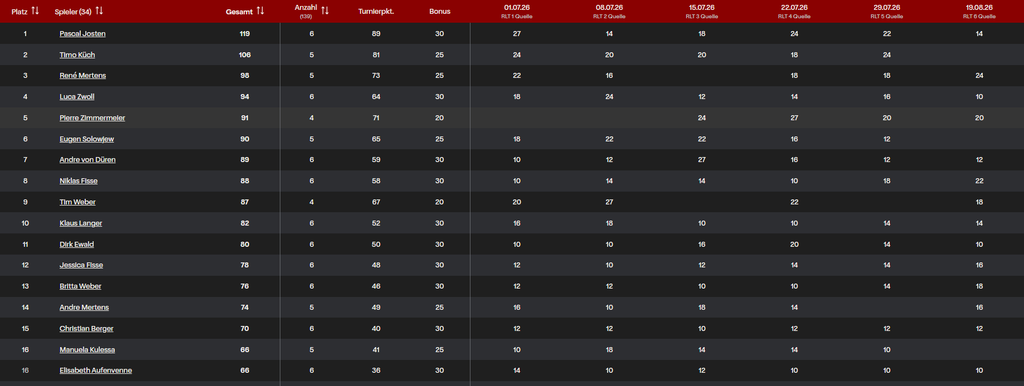1024x386 pixels.
Task: Select Turnierpkt. value 67 in Tim Weber row
Action: (x=376, y=202)
